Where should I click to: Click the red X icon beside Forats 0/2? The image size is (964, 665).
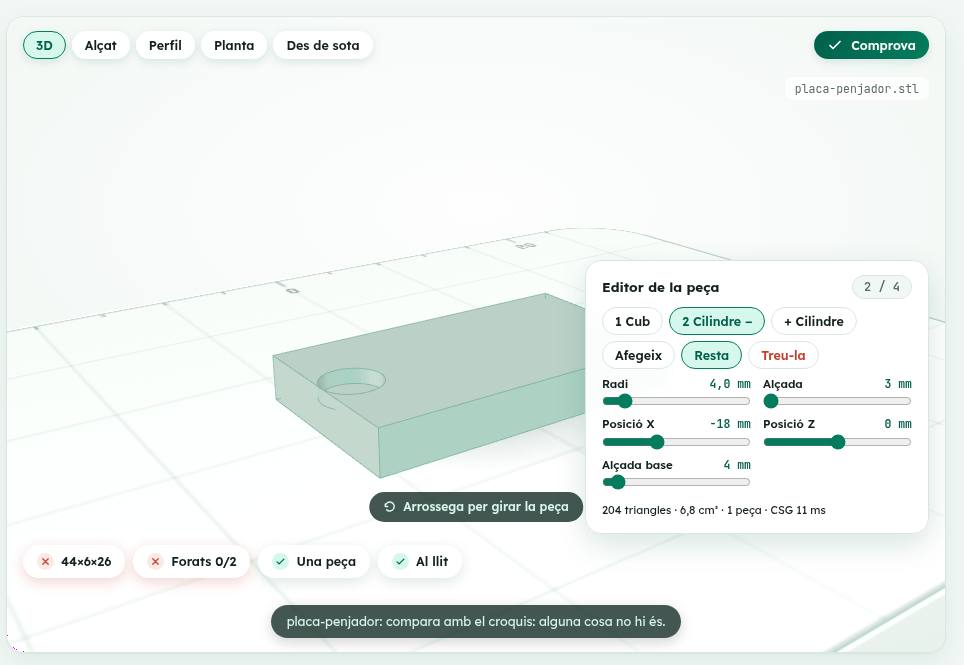pyautogui.click(x=156, y=561)
